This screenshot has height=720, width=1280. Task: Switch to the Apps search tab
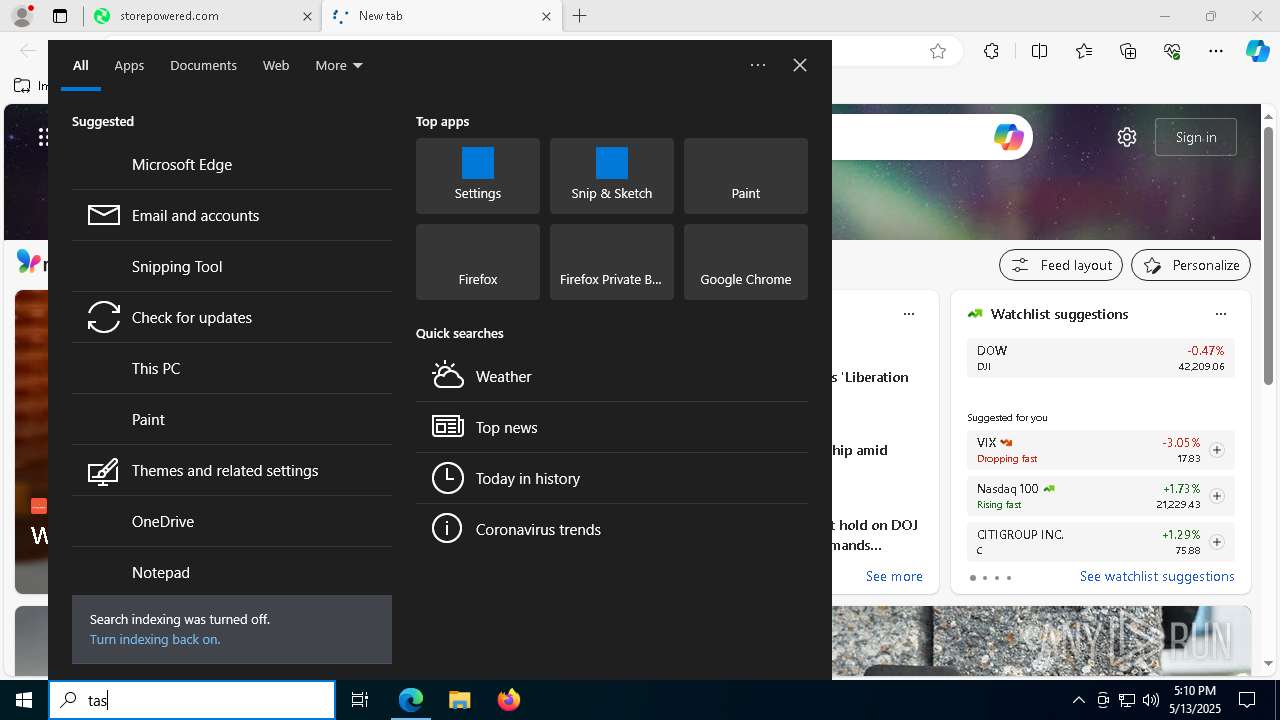(x=129, y=65)
